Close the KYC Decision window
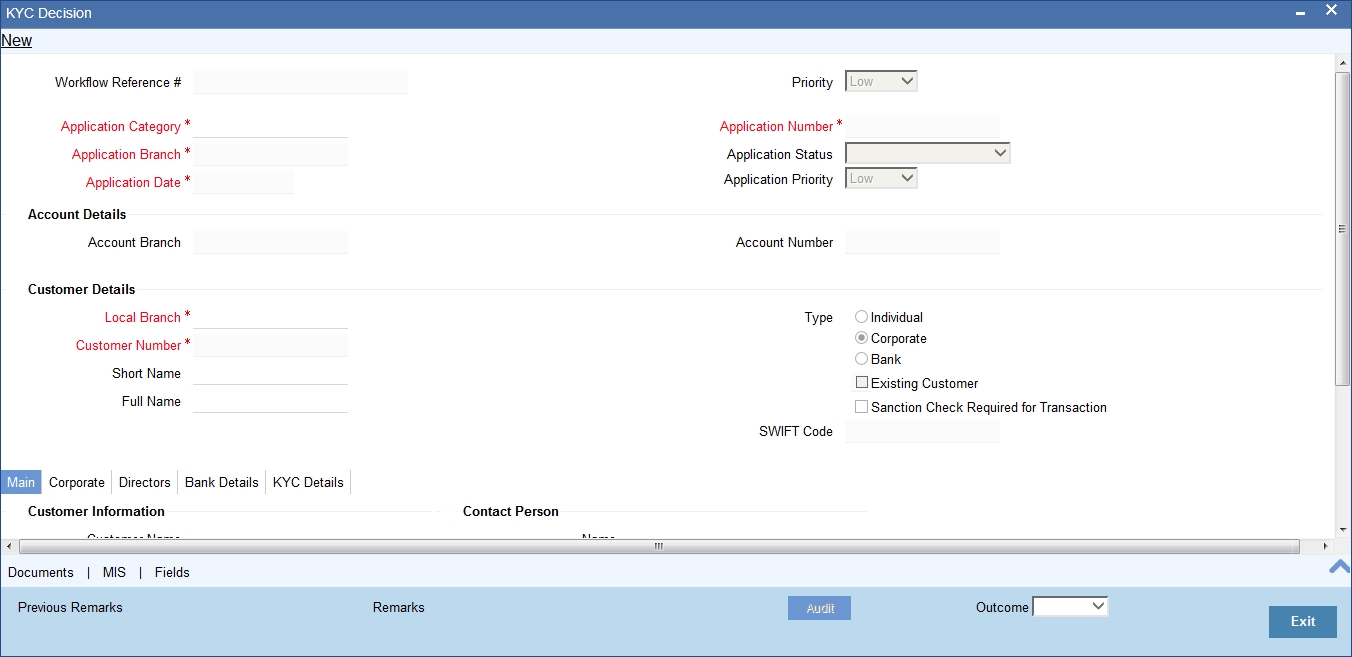 (x=1331, y=10)
